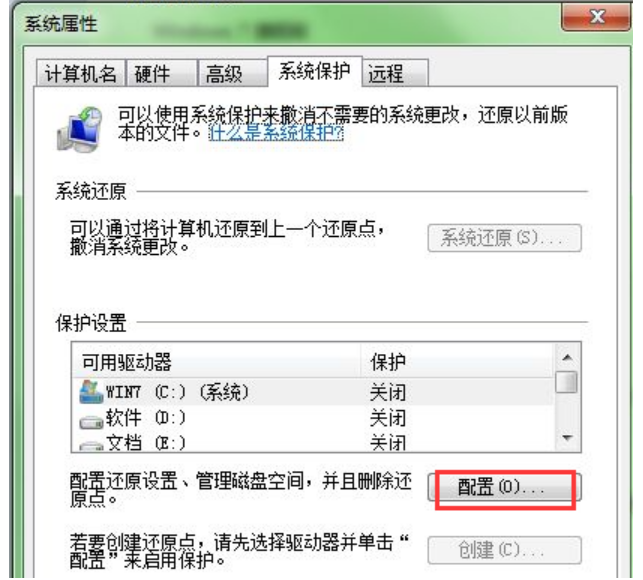This screenshot has width=643, height=580.
Task: Click the drive list scroll down arrow
Action: click(x=567, y=438)
